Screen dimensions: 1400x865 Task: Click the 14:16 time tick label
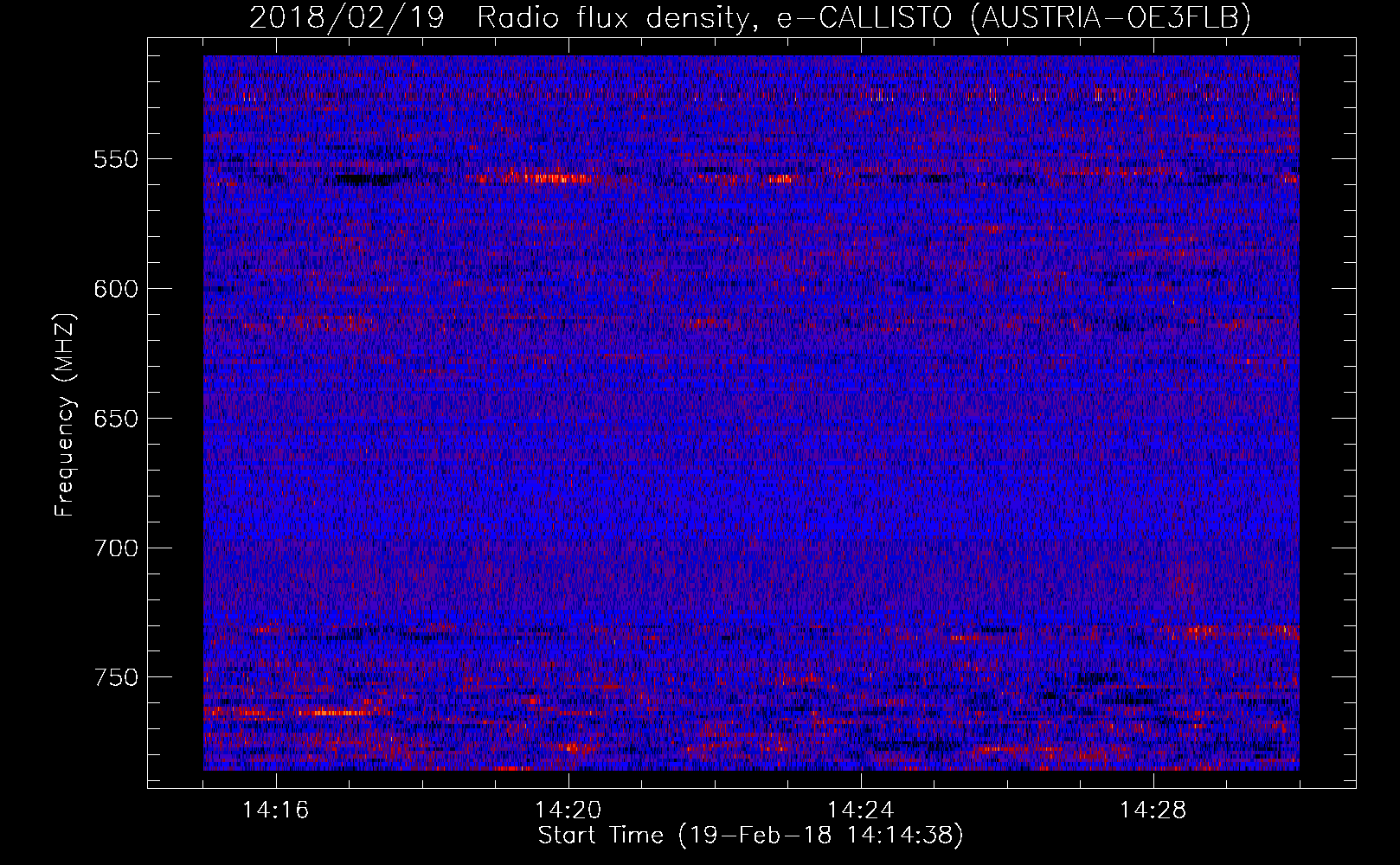275,811
